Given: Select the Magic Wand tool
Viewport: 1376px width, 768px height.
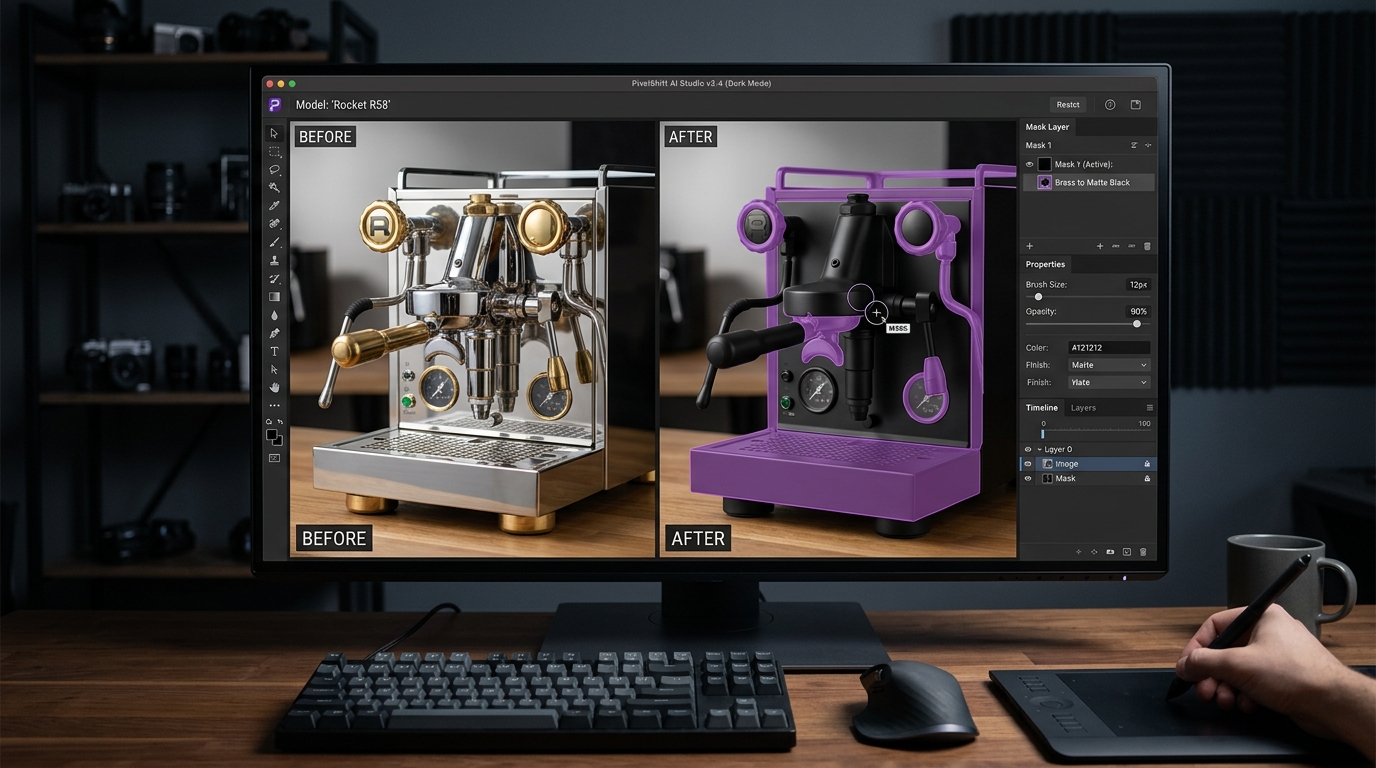Looking at the screenshot, I should pos(274,187).
